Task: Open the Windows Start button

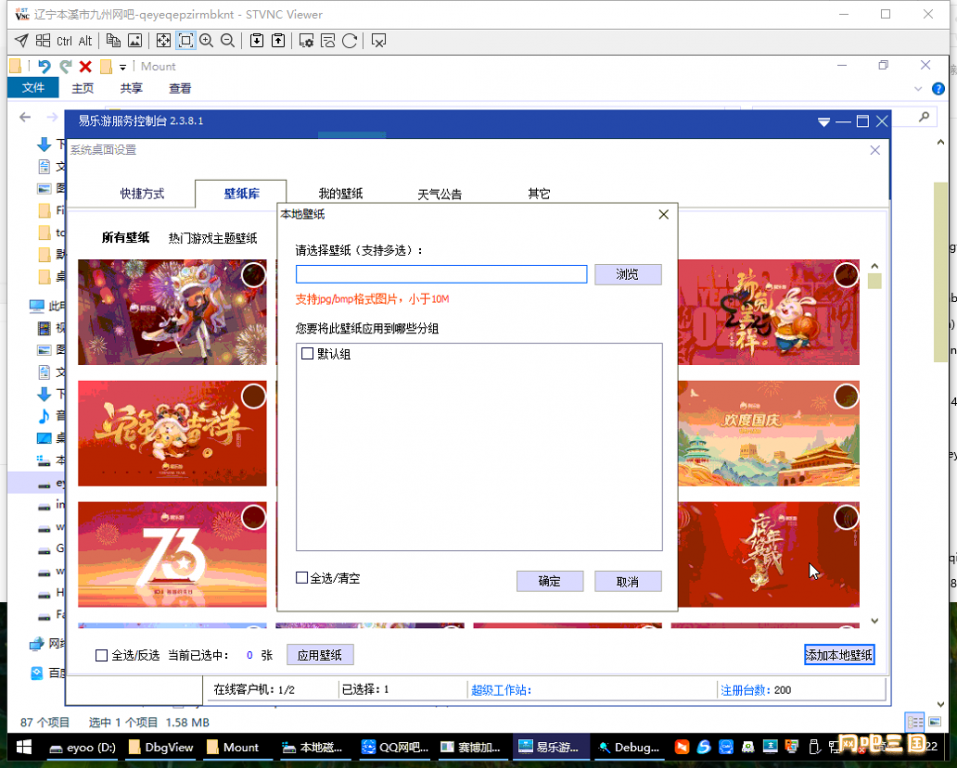Action: 24,747
